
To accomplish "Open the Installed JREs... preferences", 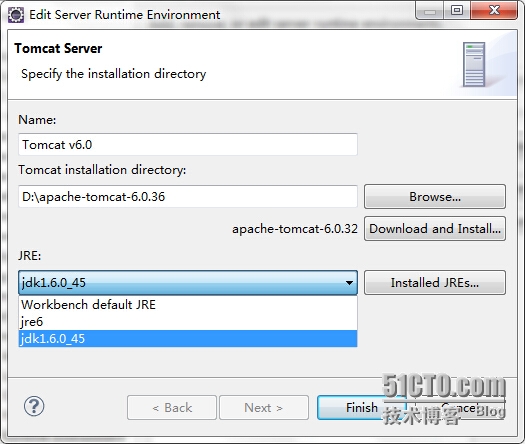I will tap(435, 283).
